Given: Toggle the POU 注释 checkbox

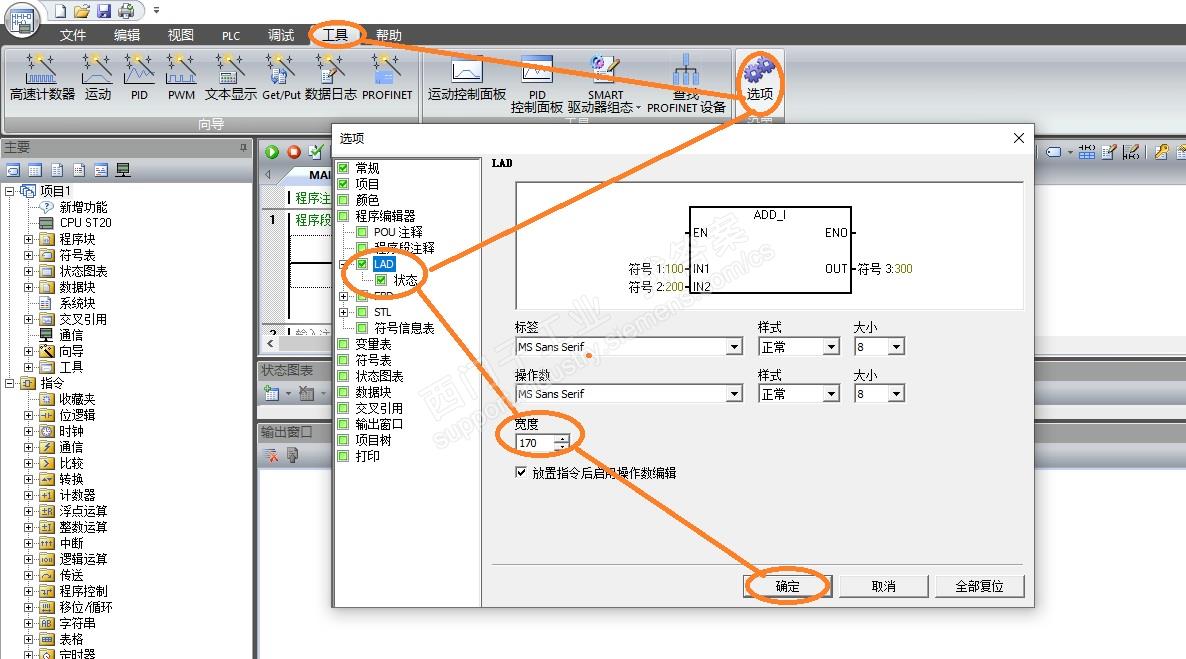Looking at the screenshot, I should coord(362,232).
